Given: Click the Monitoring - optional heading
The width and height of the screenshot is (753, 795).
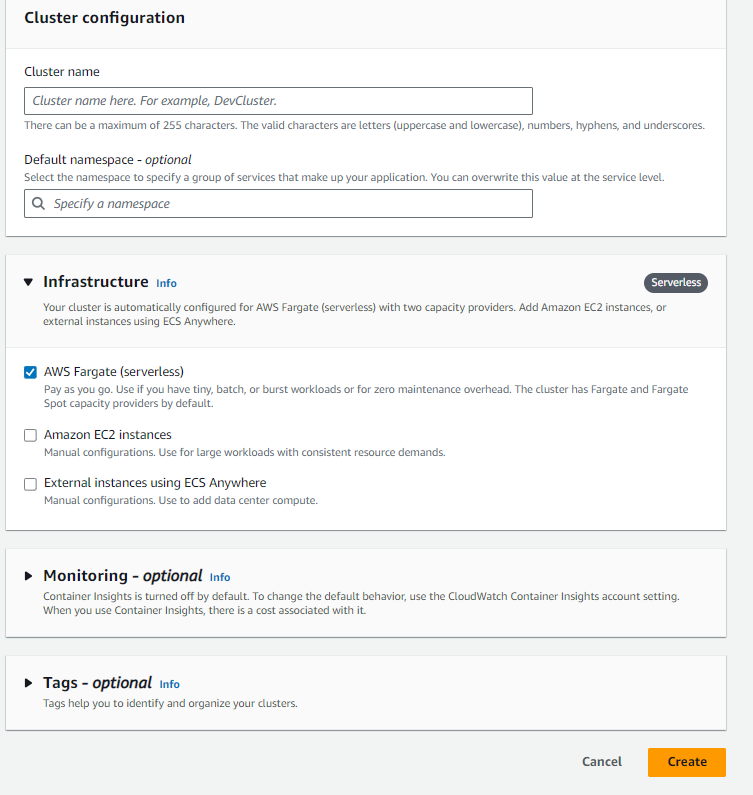Looking at the screenshot, I should [122, 576].
